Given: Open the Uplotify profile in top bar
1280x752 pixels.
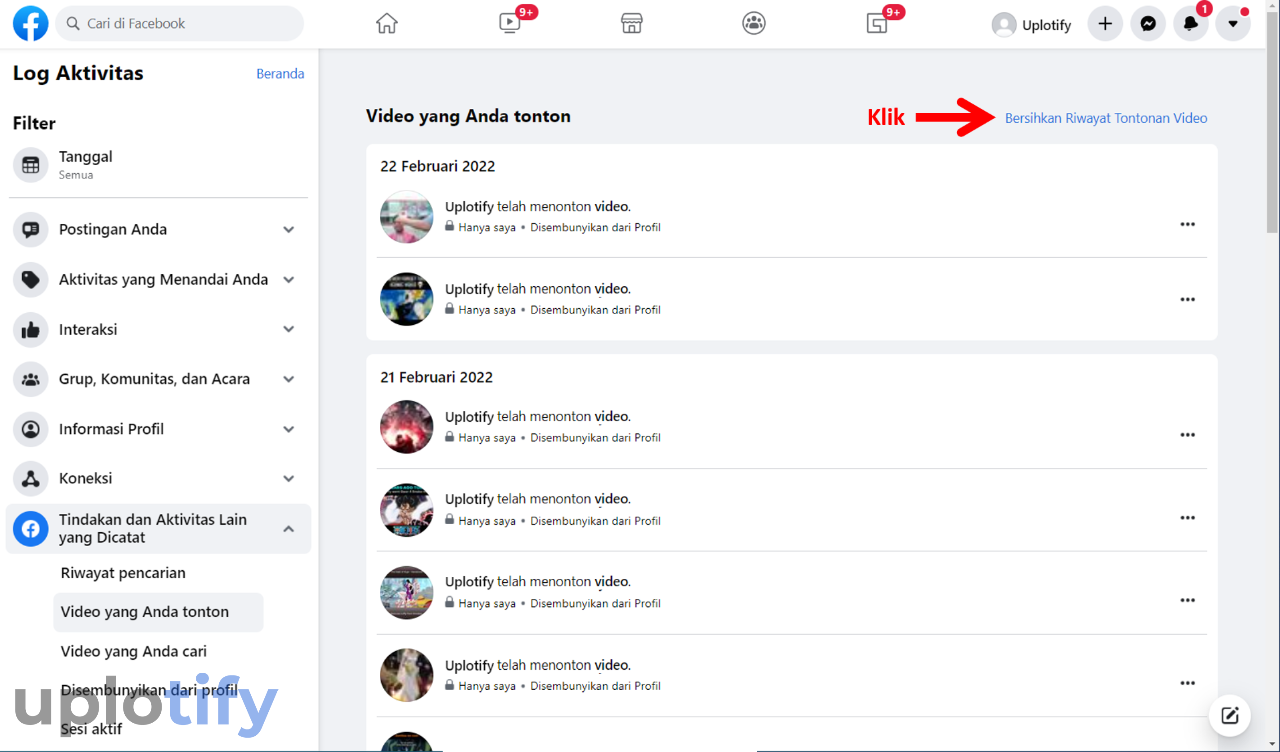Looking at the screenshot, I should (1032, 25).
